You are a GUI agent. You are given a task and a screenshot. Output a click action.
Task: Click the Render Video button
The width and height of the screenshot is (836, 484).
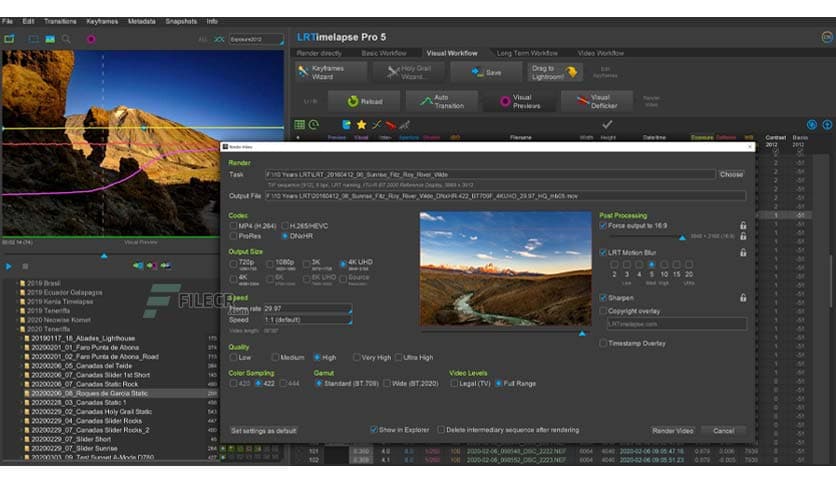tap(673, 431)
